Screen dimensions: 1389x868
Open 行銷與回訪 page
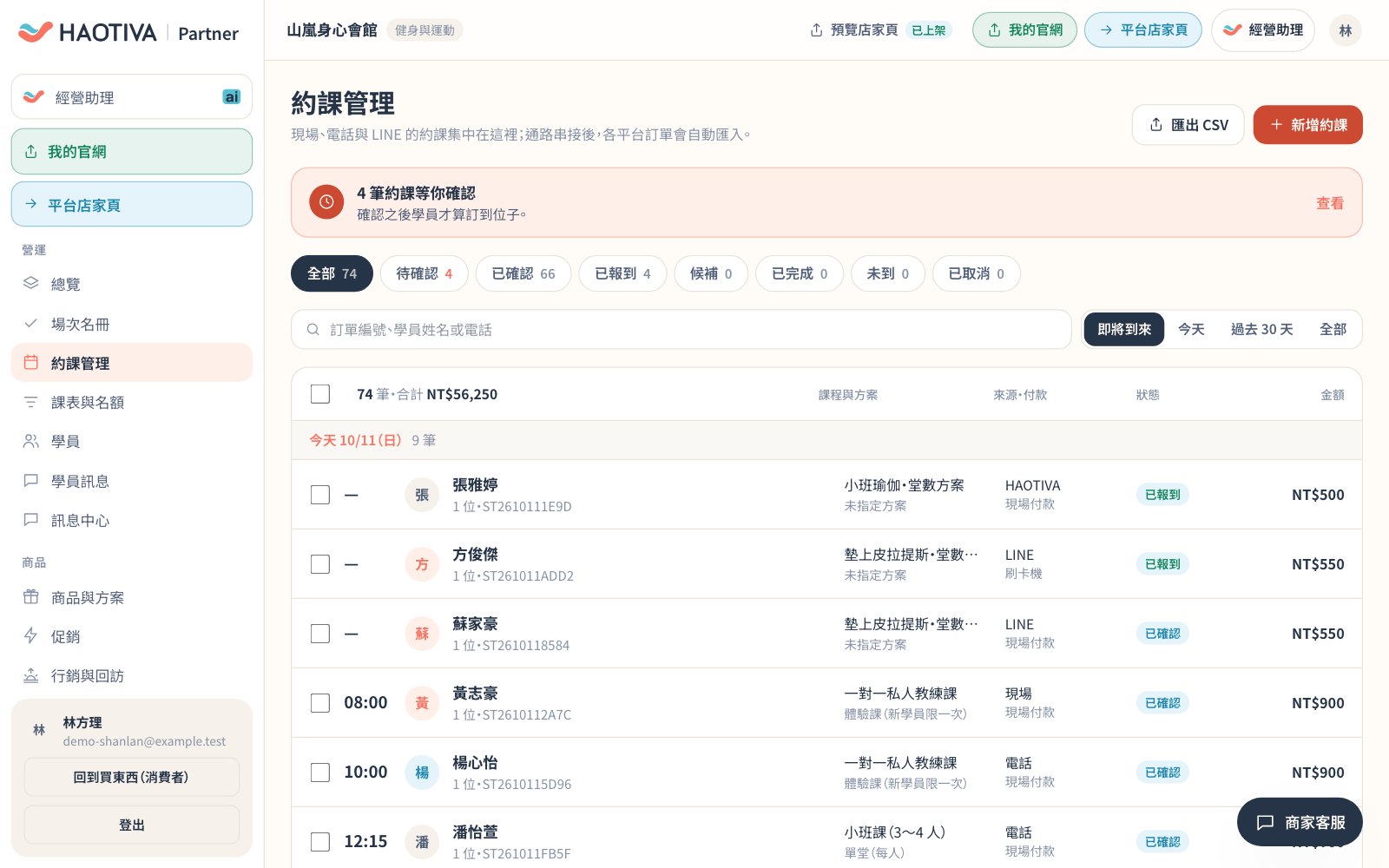pyautogui.click(x=132, y=675)
